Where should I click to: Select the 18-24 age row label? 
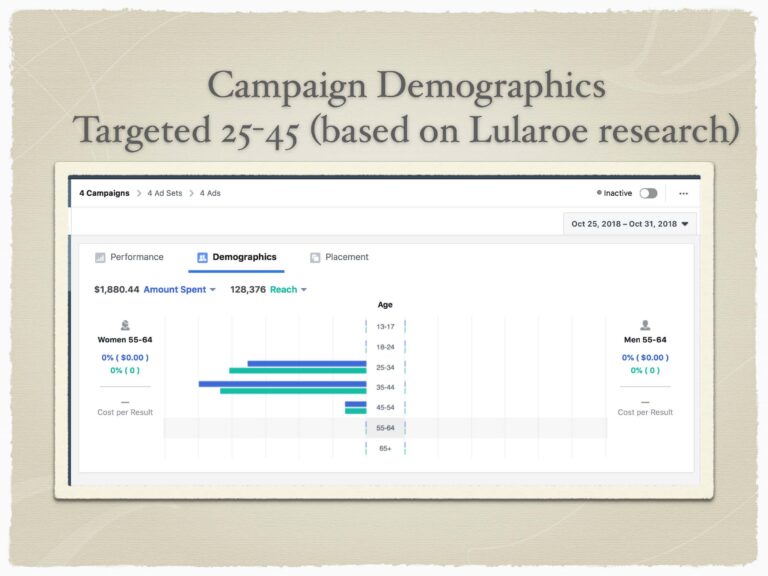pyautogui.click(x=385, y=347)
